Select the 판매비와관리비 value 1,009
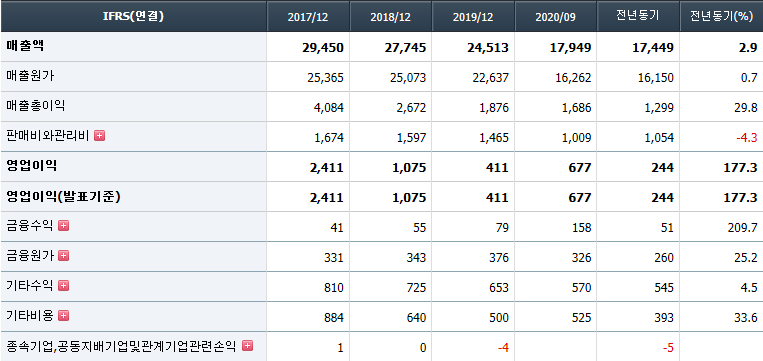 pos(578,138)
